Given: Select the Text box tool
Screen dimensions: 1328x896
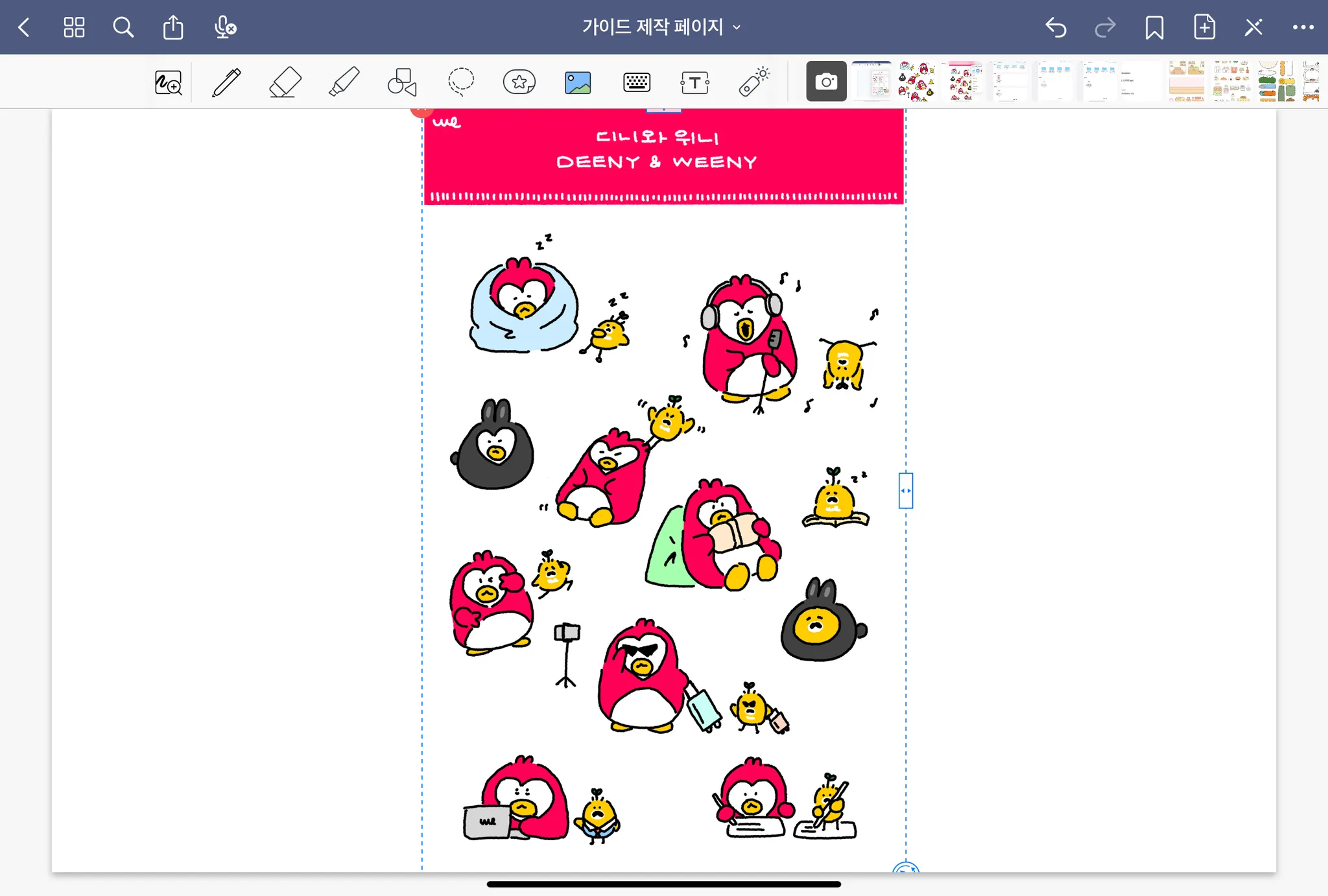Looking at the screenshot, I should click(694, 82).
